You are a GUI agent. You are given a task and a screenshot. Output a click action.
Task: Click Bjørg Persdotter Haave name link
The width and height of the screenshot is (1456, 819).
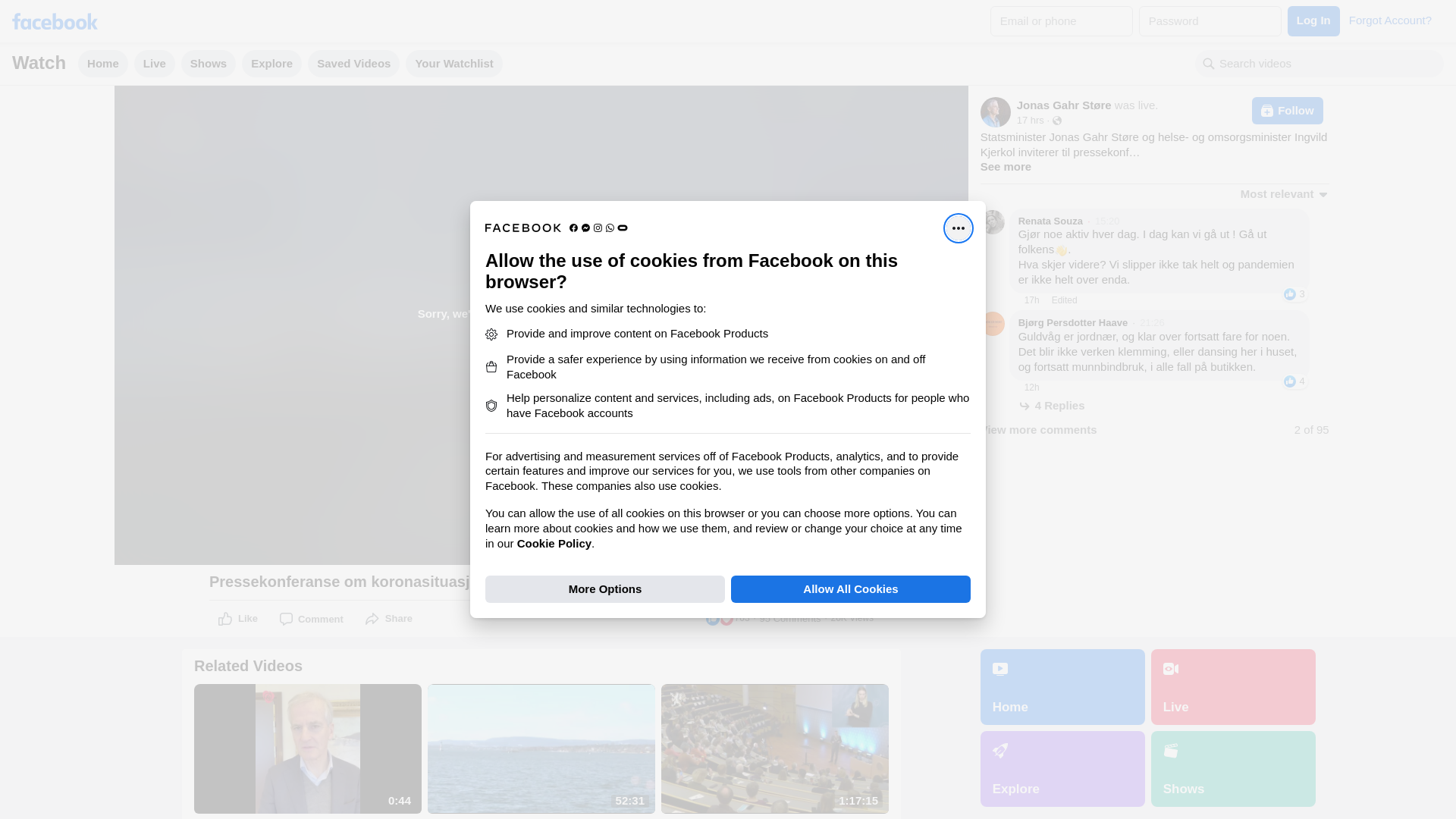[1072, 323]
